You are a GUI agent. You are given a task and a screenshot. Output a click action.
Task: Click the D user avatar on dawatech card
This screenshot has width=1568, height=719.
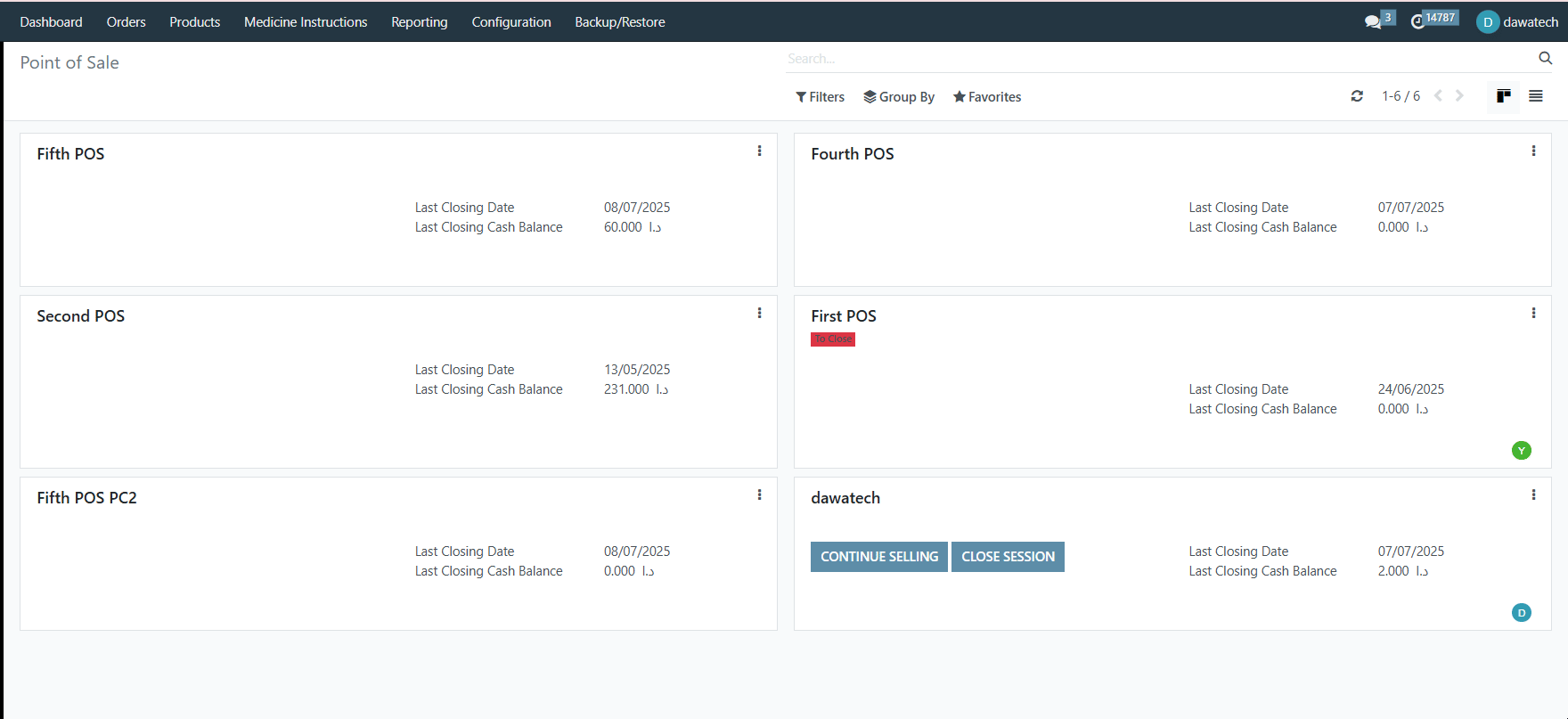(1522, 613)
